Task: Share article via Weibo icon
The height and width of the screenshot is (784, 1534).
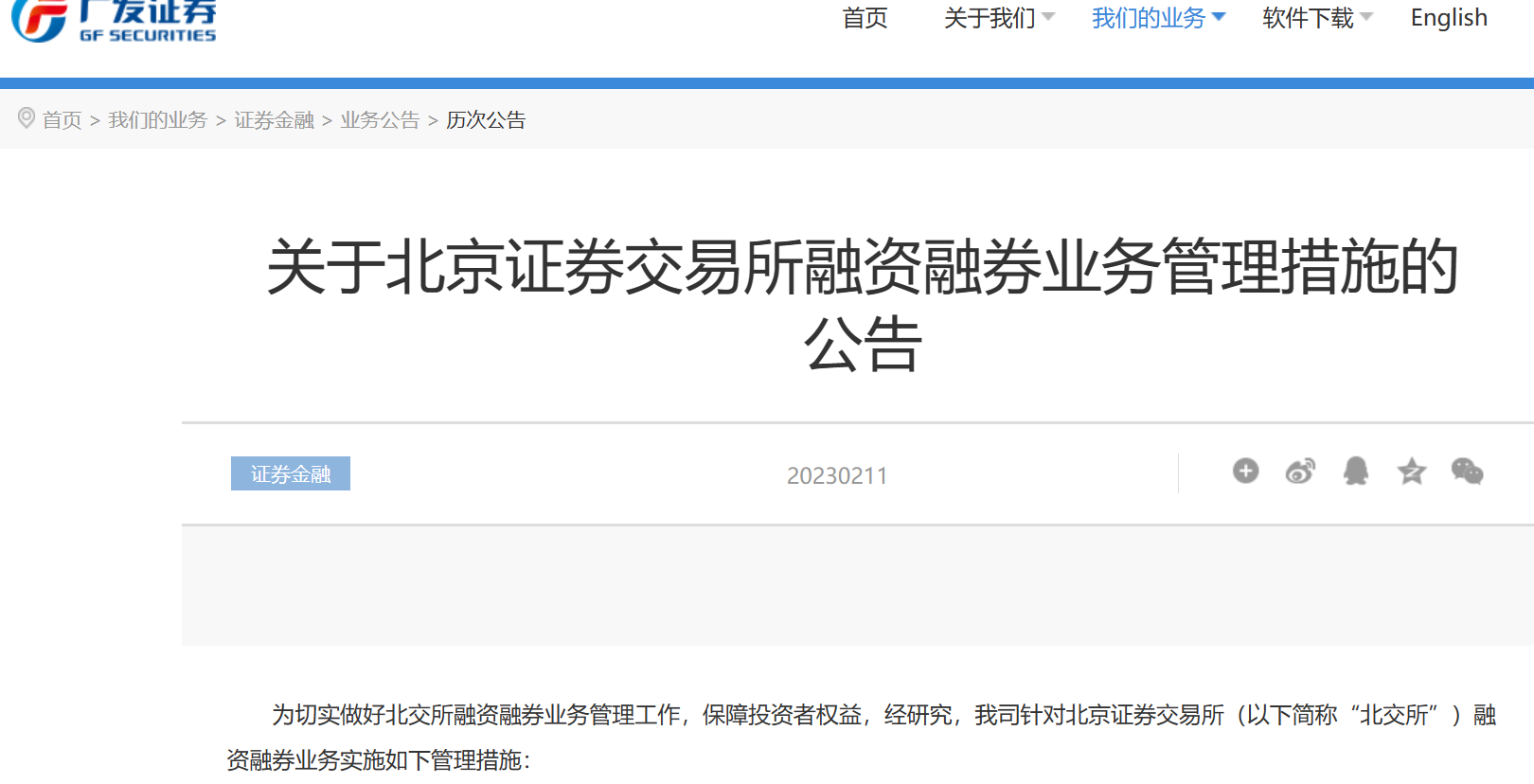Action: point(1300,471)
